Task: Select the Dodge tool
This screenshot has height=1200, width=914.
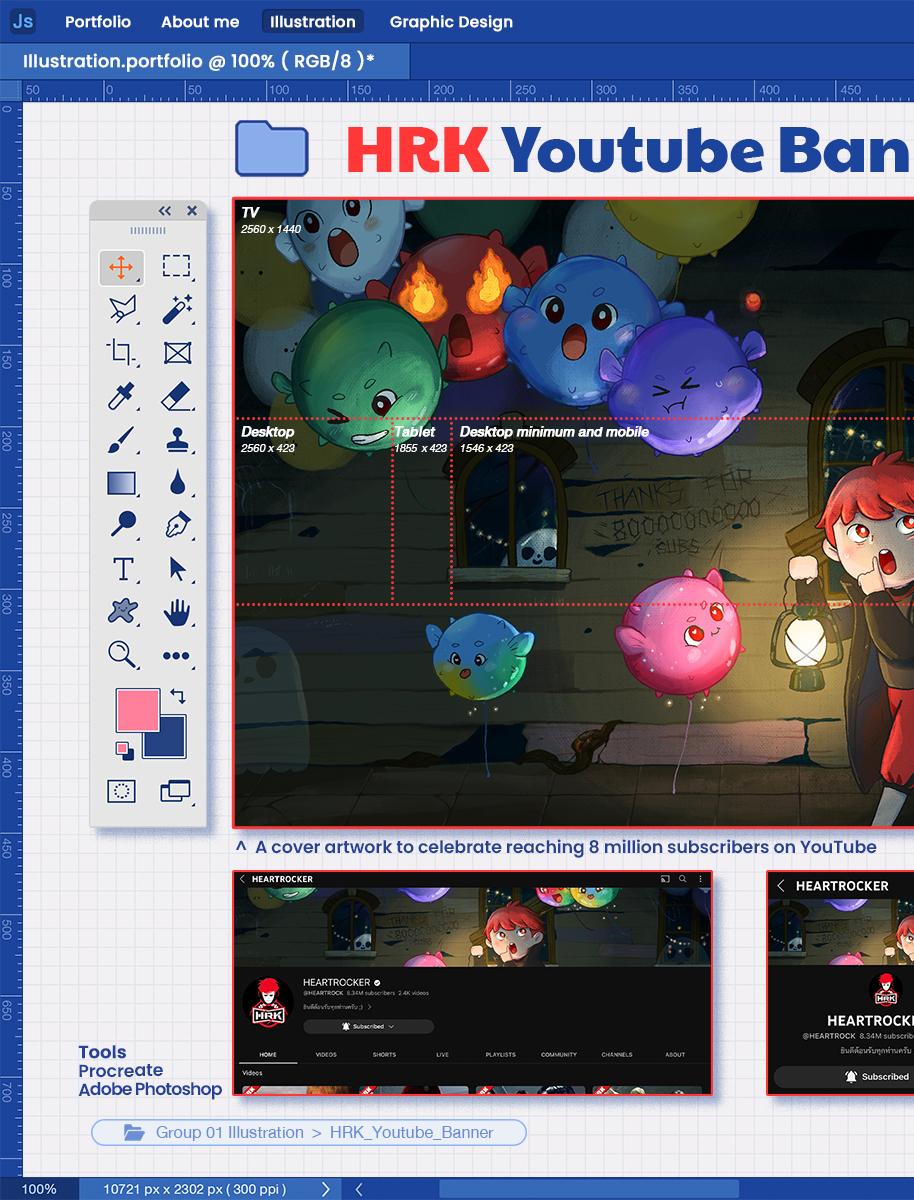Action: point(122,525)
